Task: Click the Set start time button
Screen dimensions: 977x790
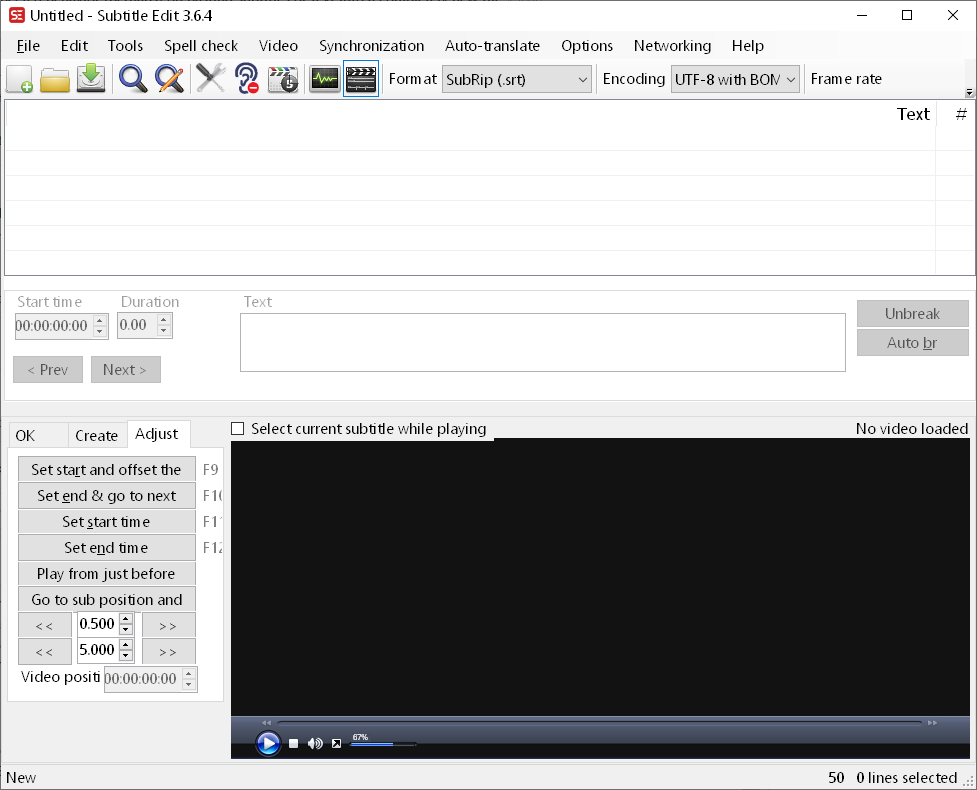Action: tap(106, 521)
